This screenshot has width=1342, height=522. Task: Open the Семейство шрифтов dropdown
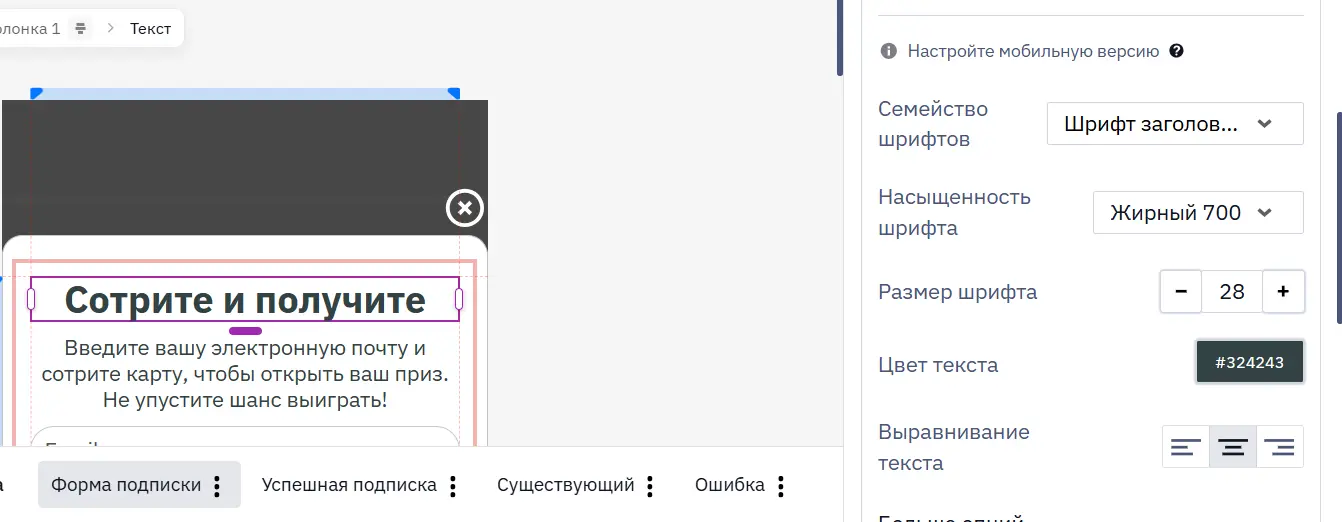(1175, 124)
